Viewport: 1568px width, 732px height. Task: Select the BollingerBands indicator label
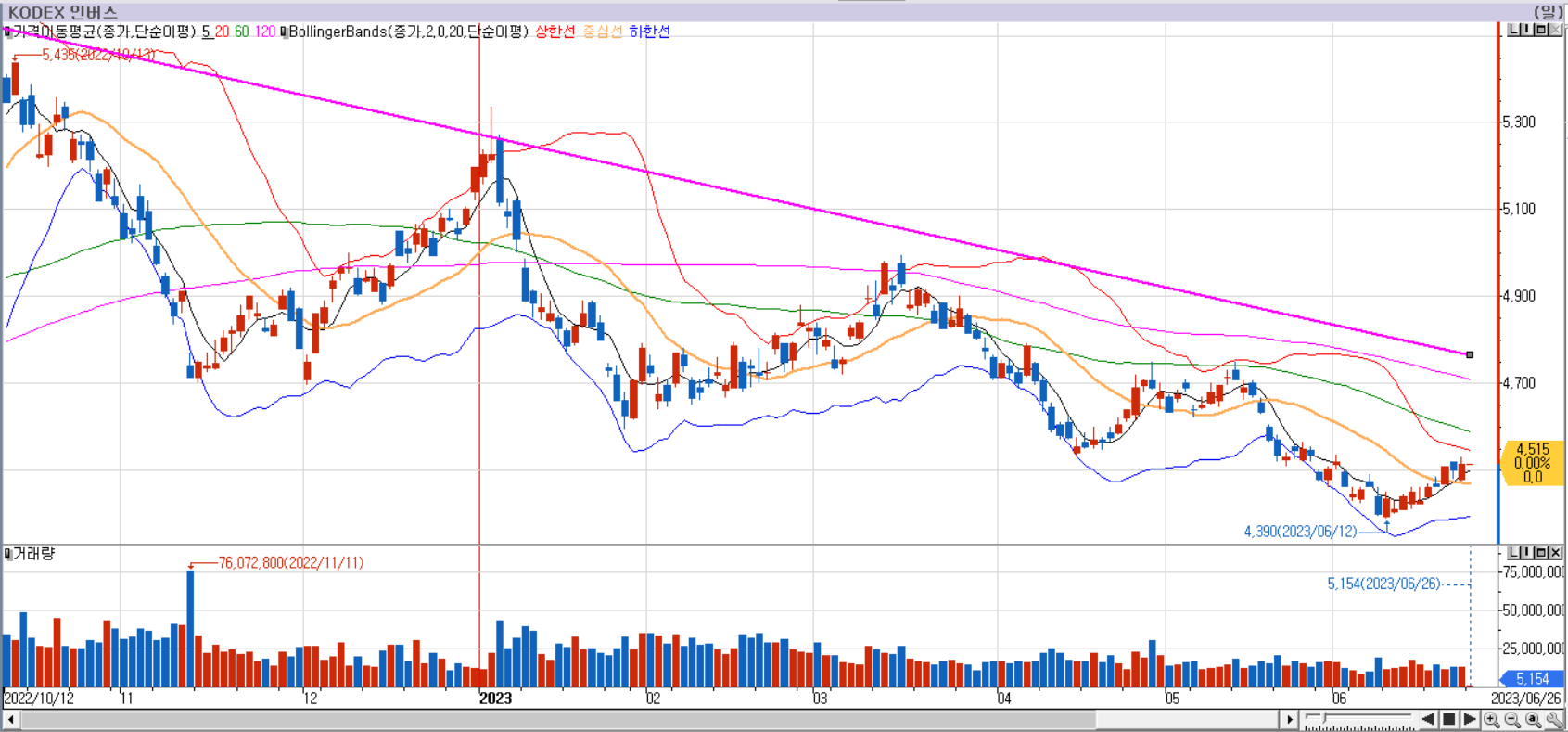pyautogui.click(x=408, y=32)
